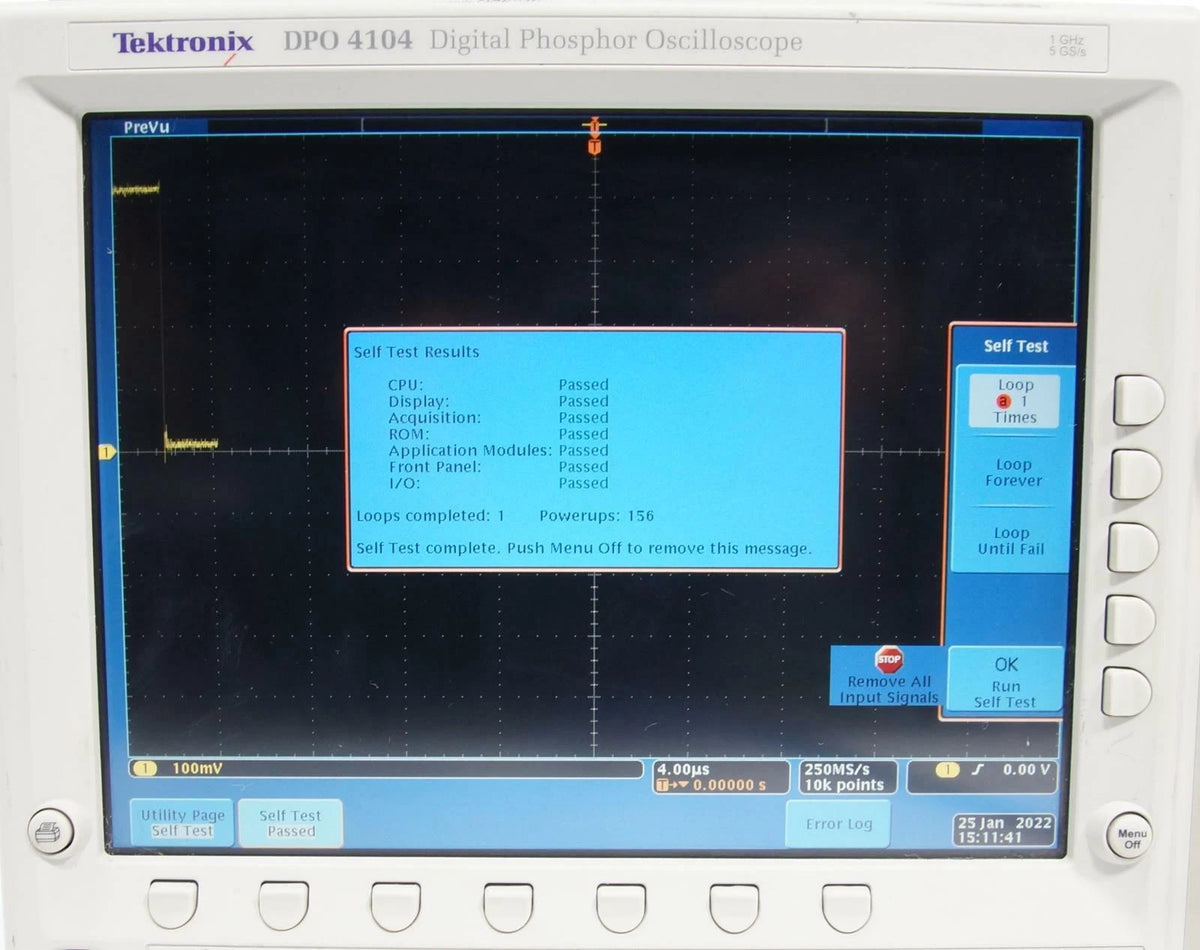Select the Loop 1 Times option

tap(1014, 400)
